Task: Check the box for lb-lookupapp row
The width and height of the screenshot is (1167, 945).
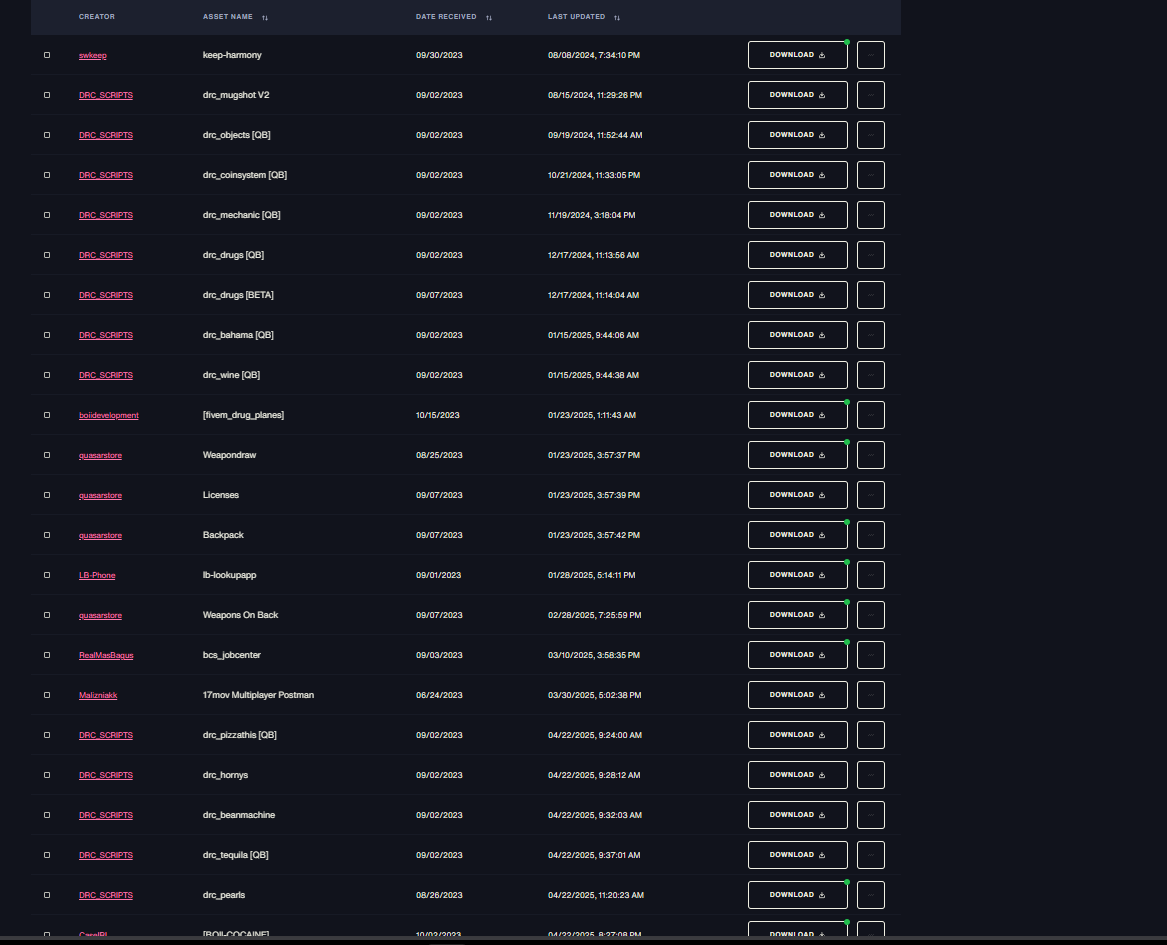Action: point(47,575)
